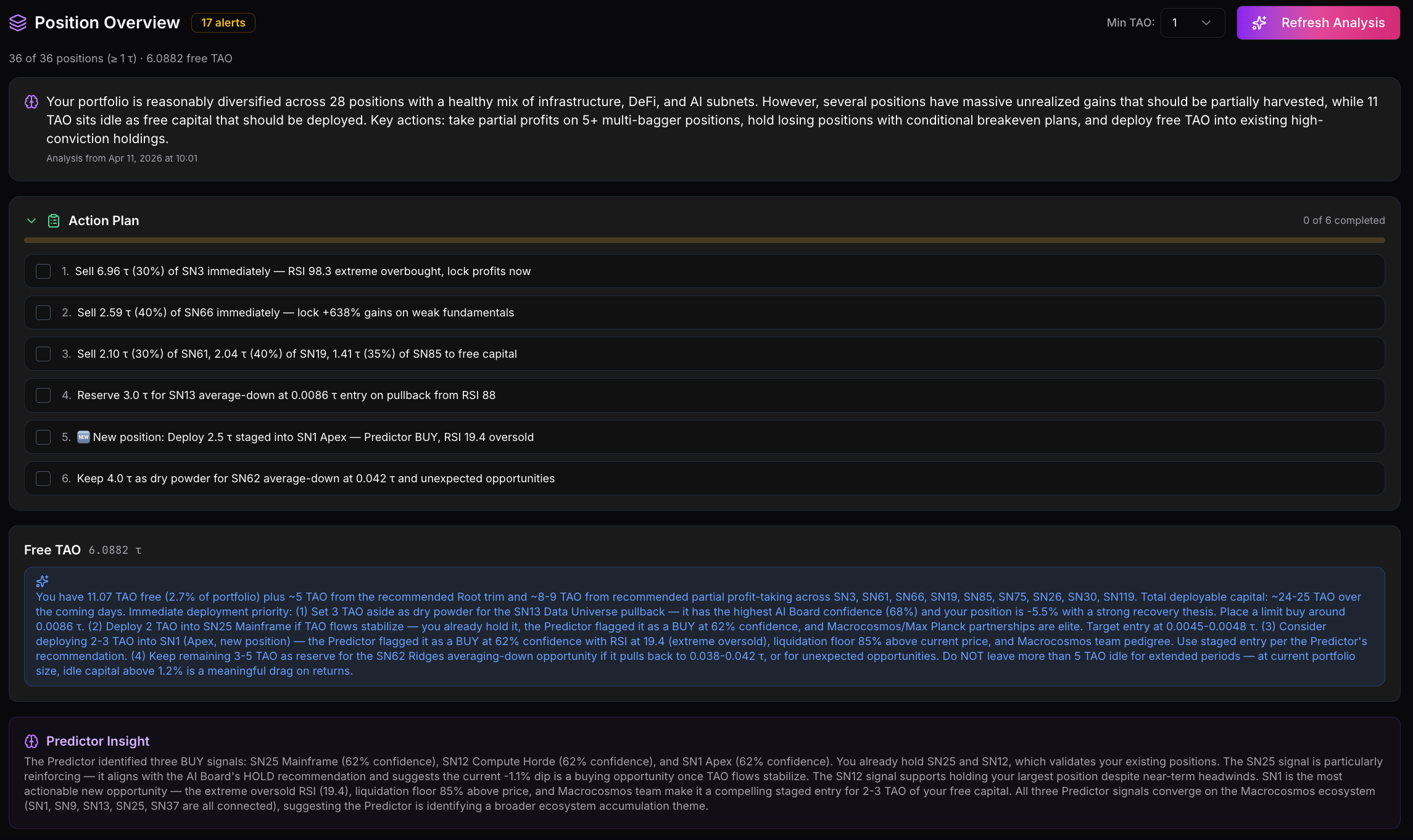The width and height of the screenshot is (1413, 840).
Task: Click the brain icon beside portfolio summary
Action: pyautogui.click(x=31, y=102)
